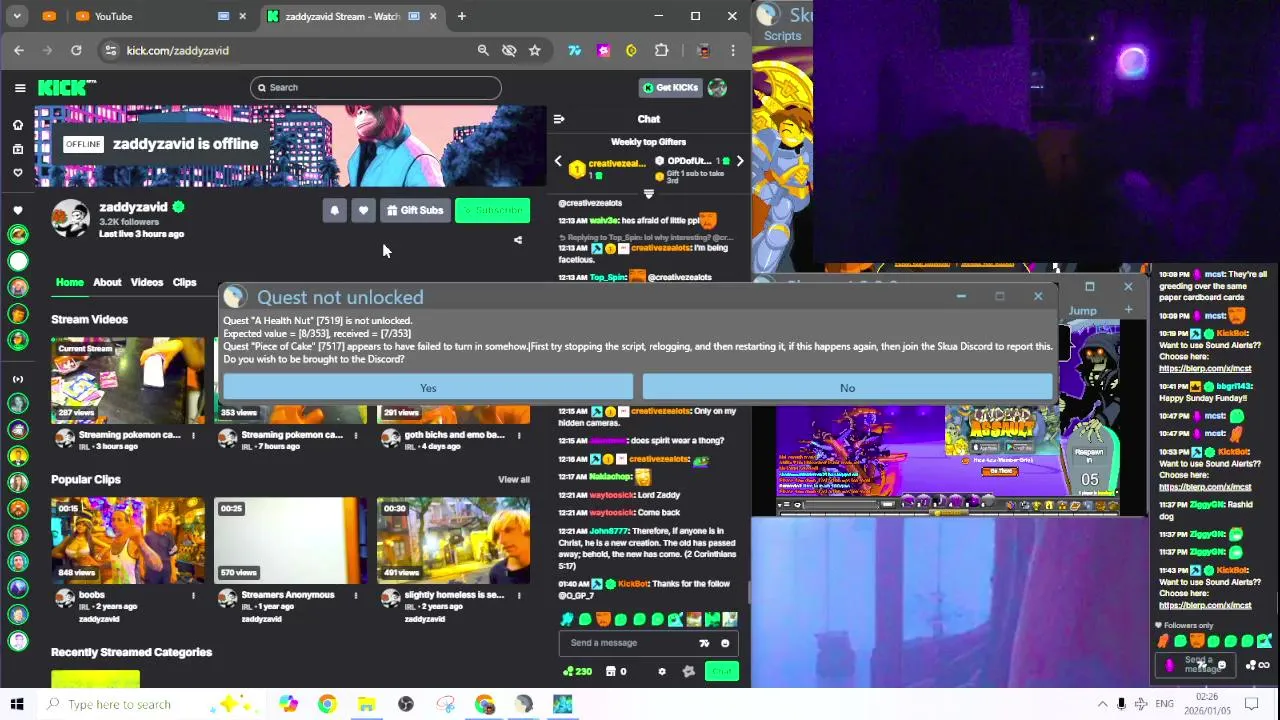Open the Browse icon in Kick sidebar

point(17,149)
